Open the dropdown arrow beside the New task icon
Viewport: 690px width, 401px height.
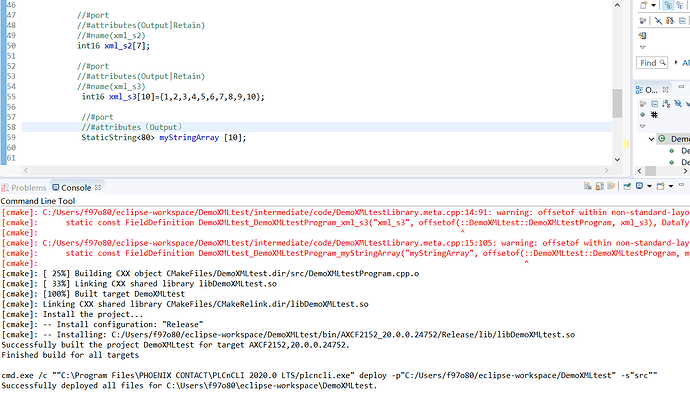(x=653, y=5)
